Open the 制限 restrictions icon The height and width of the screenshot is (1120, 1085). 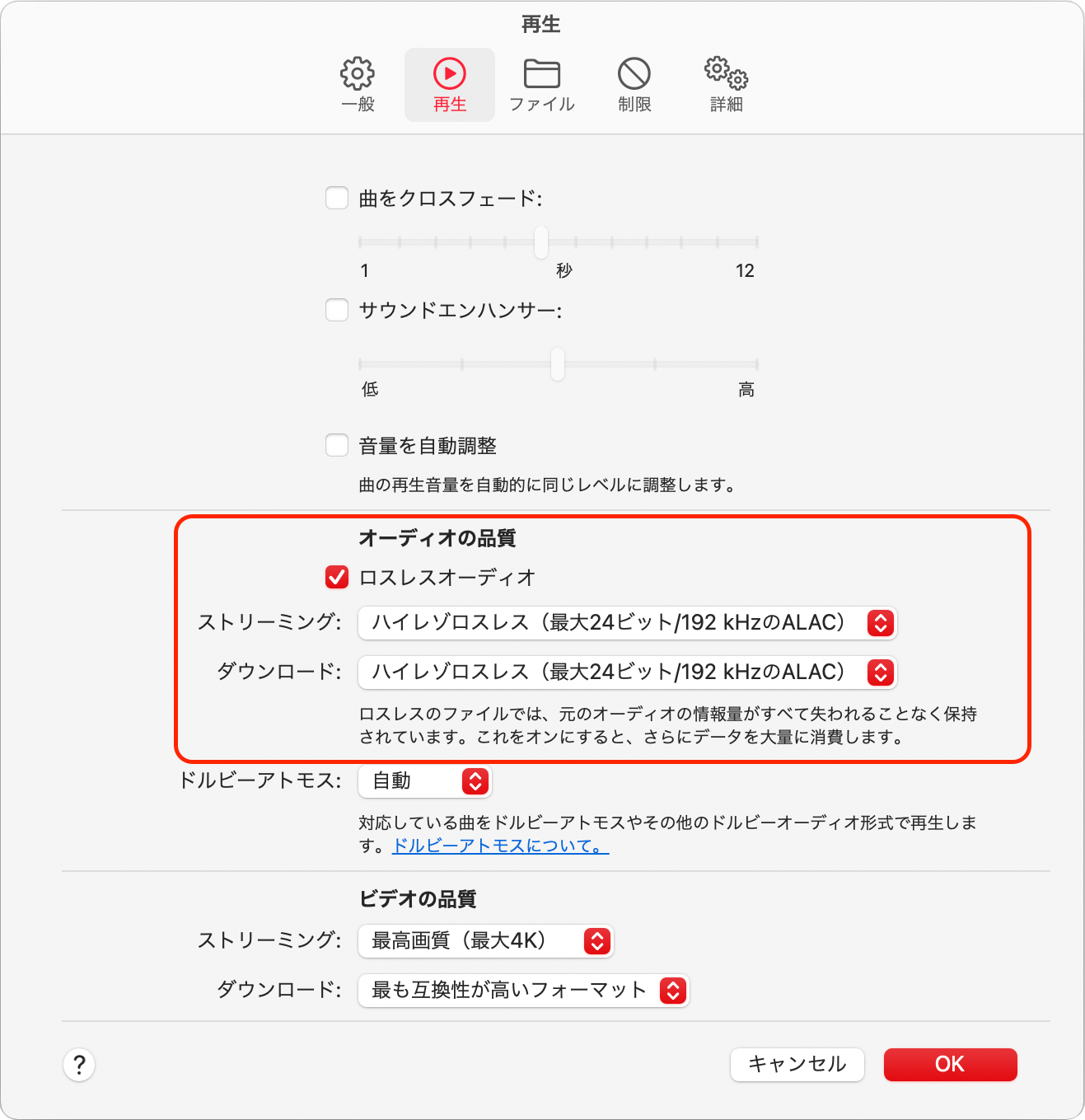tap(634, 73)
